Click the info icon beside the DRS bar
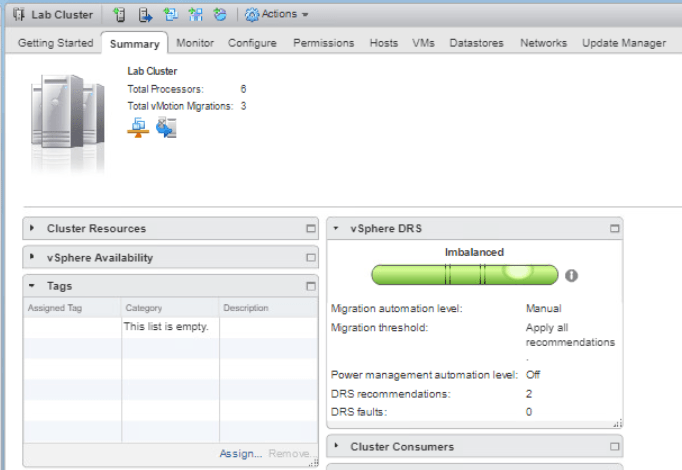The height and width of the screenshot is (470, 682). coord(572,275)
